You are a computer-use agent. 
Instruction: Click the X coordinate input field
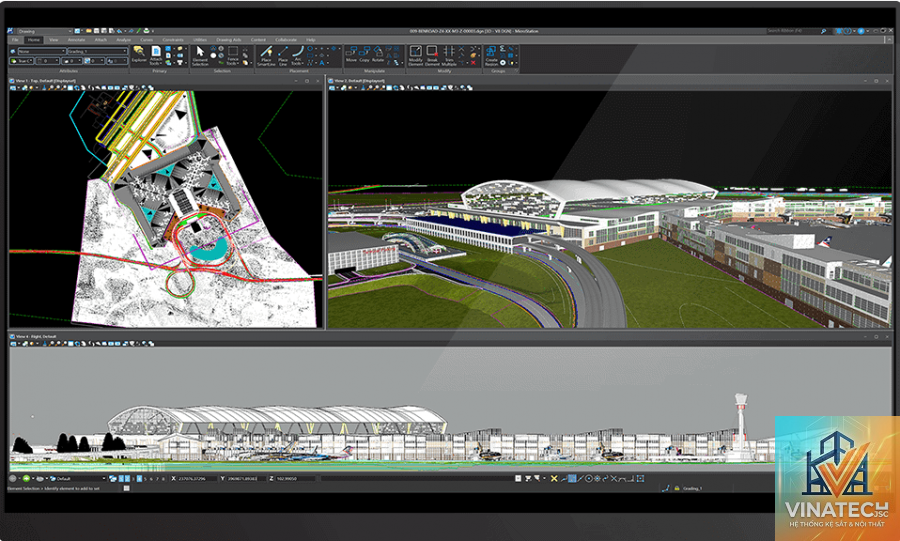197,478
